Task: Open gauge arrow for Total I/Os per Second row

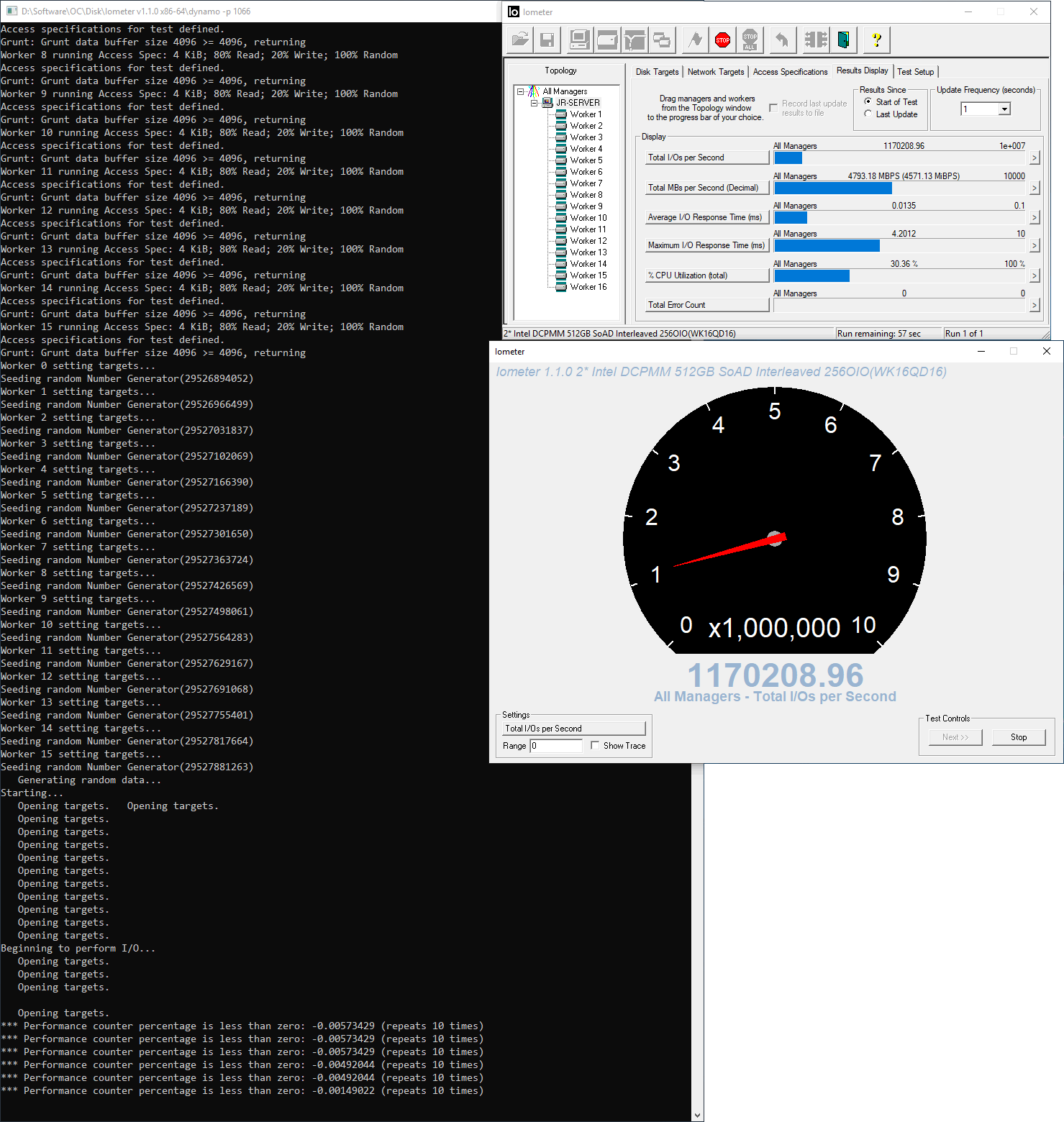Action: tap(1034, 158)
